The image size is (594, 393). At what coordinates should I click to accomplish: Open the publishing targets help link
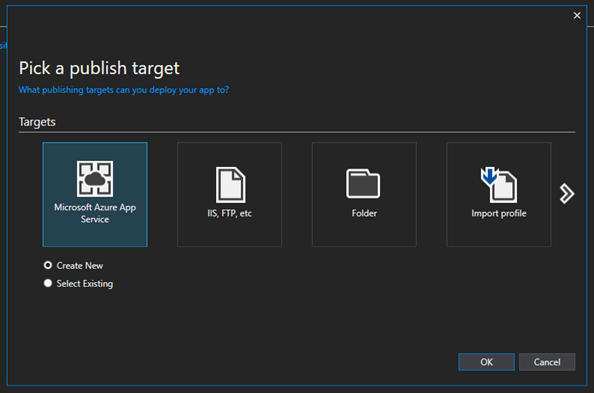123,90
